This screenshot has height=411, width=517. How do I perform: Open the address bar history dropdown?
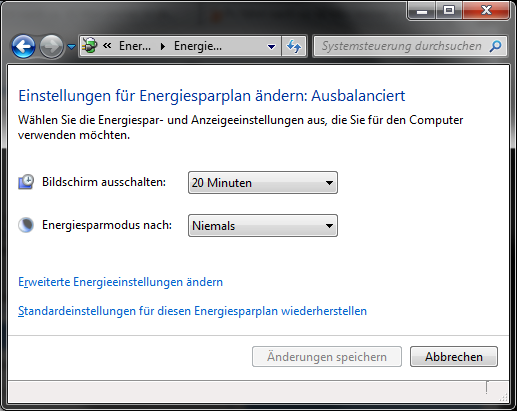[x=272, y=47]
